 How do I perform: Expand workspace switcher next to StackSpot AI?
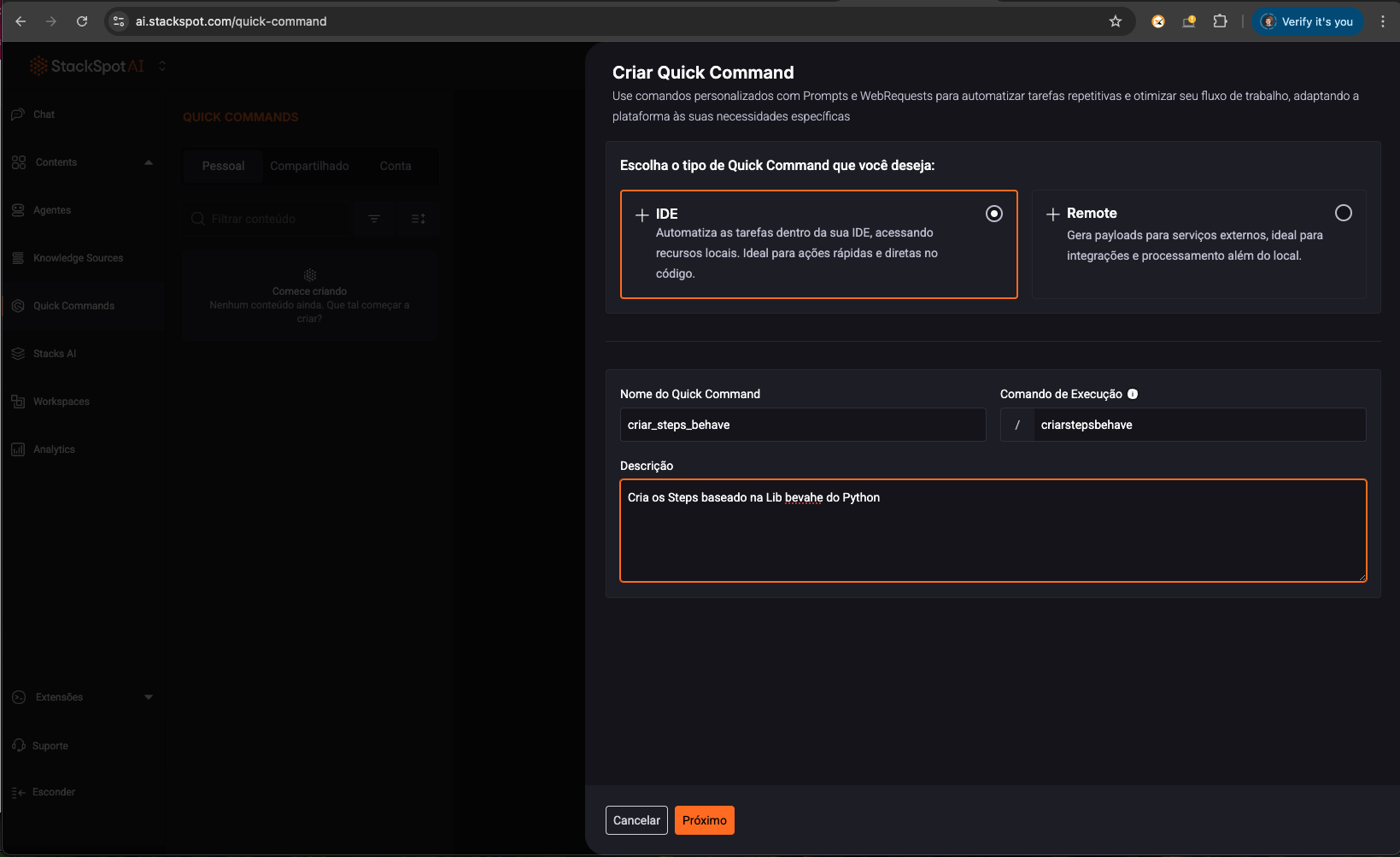[162, 66]
